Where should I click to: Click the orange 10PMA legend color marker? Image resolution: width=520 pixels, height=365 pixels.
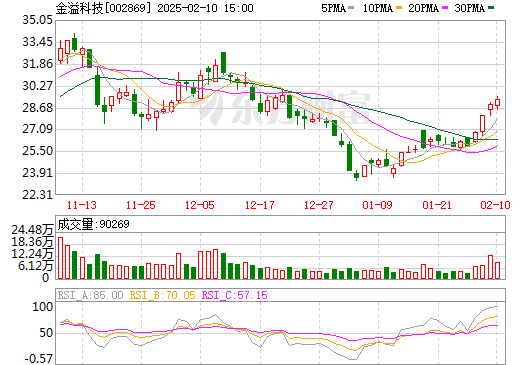[400, 8]
